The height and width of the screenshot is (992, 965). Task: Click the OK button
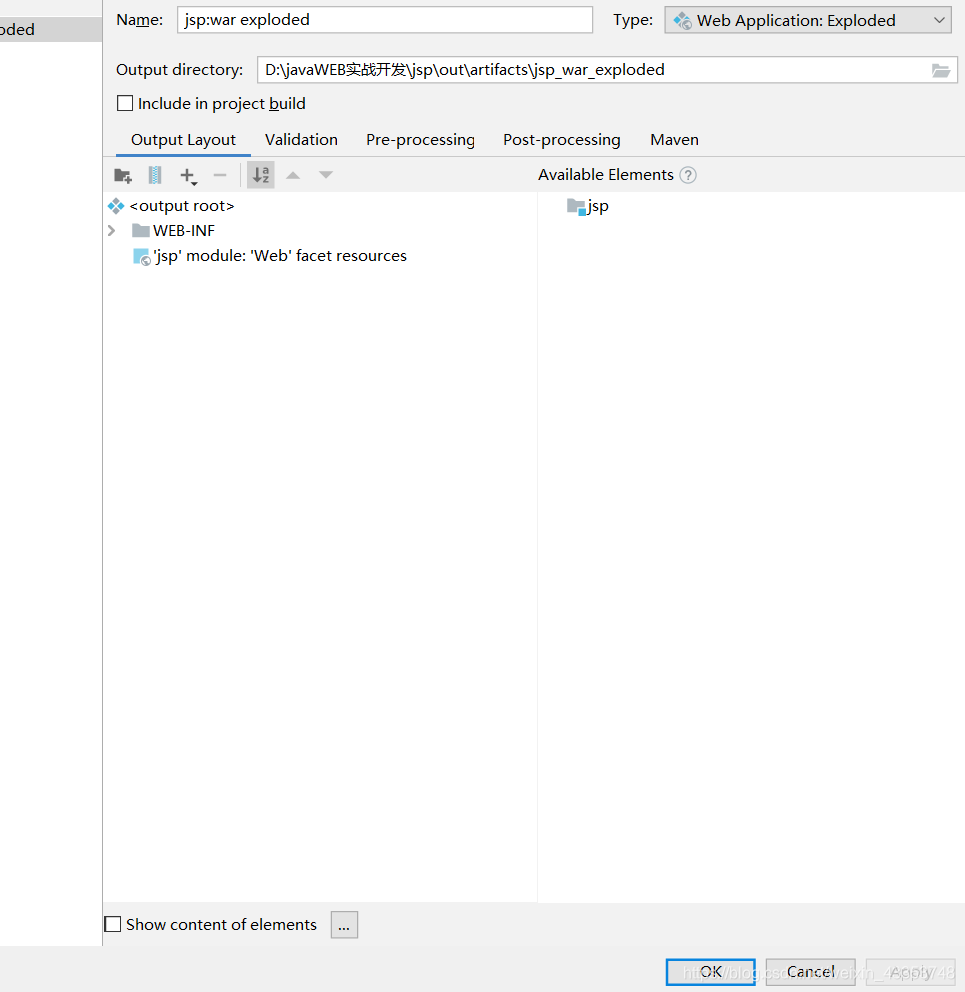point(711,972)
